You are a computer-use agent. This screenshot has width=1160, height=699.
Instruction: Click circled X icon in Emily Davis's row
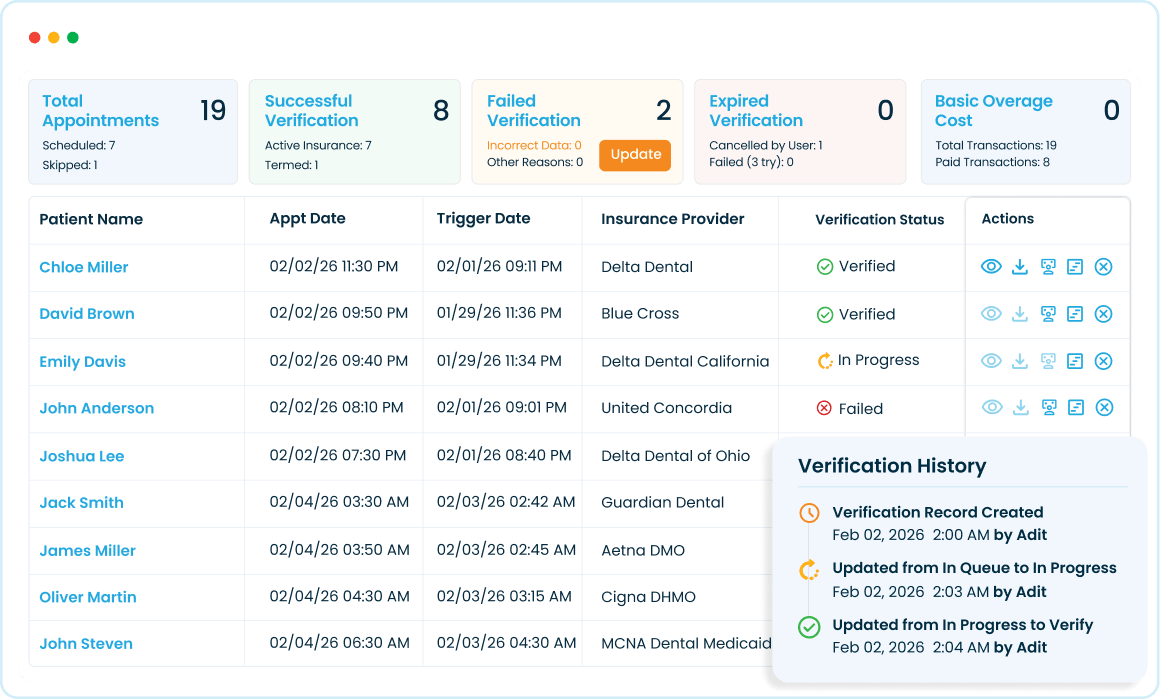pyautogui.click(x=1103, y=361)
